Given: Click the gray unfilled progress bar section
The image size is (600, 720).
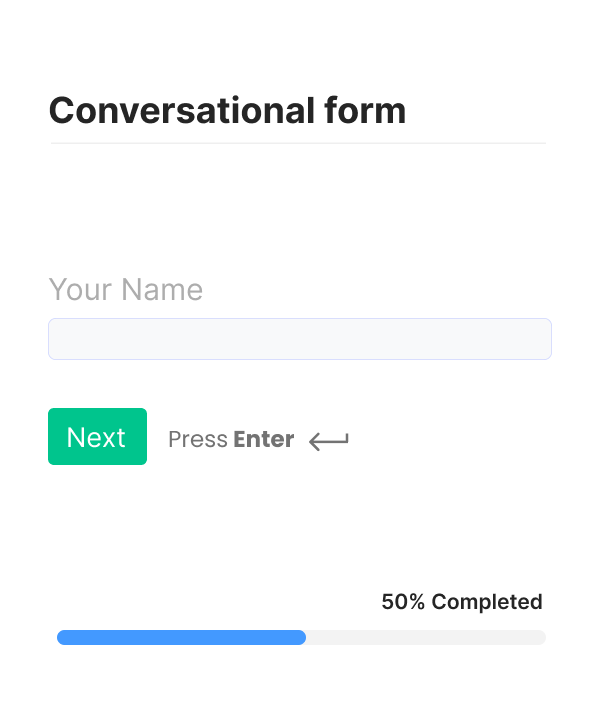Looking at the screenshot, I should point(425,637).
